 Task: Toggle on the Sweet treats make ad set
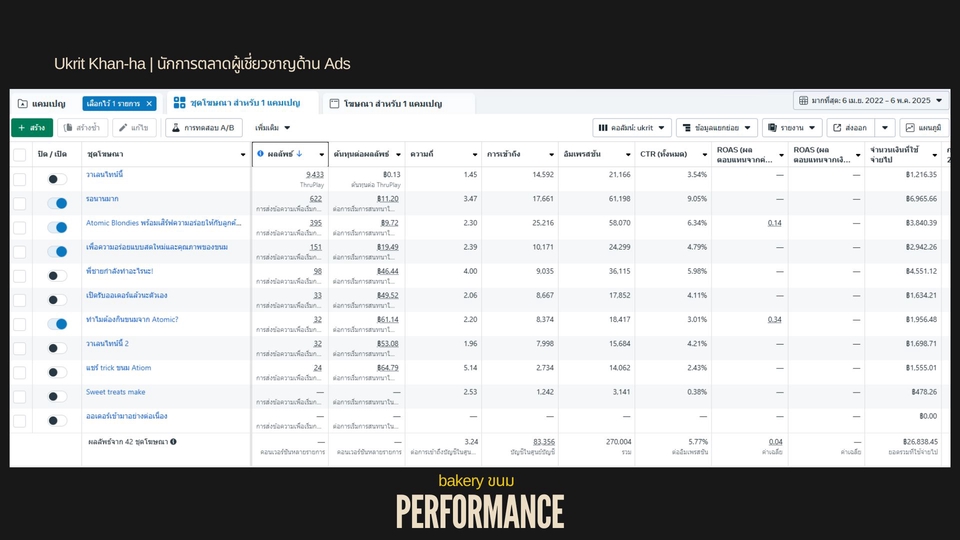click(57, 396)
